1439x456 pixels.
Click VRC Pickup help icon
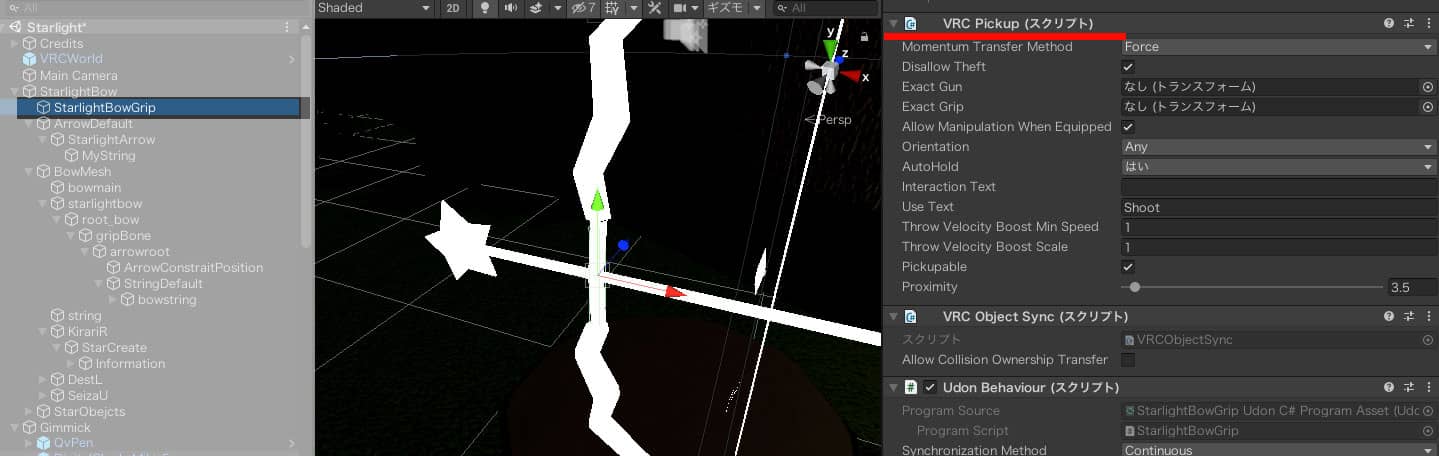pos(1389,23)
